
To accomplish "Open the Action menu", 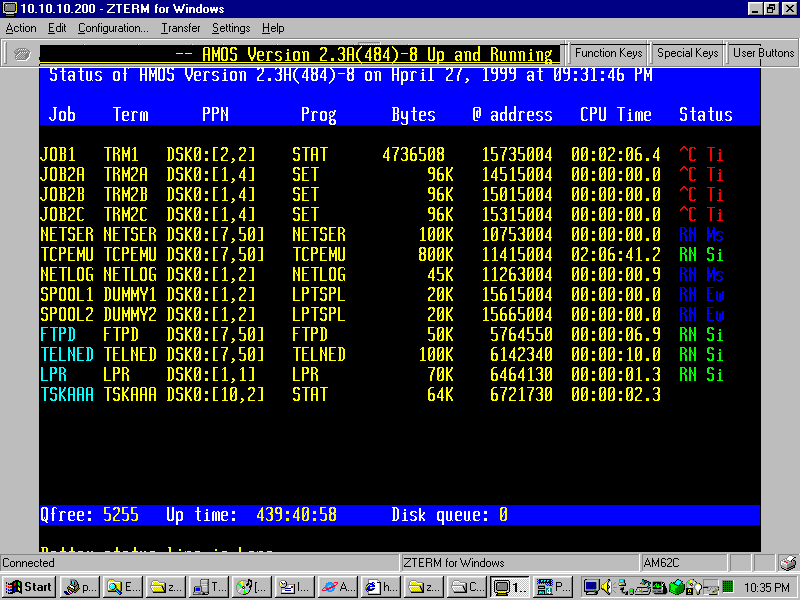I will tap(21, 28).
